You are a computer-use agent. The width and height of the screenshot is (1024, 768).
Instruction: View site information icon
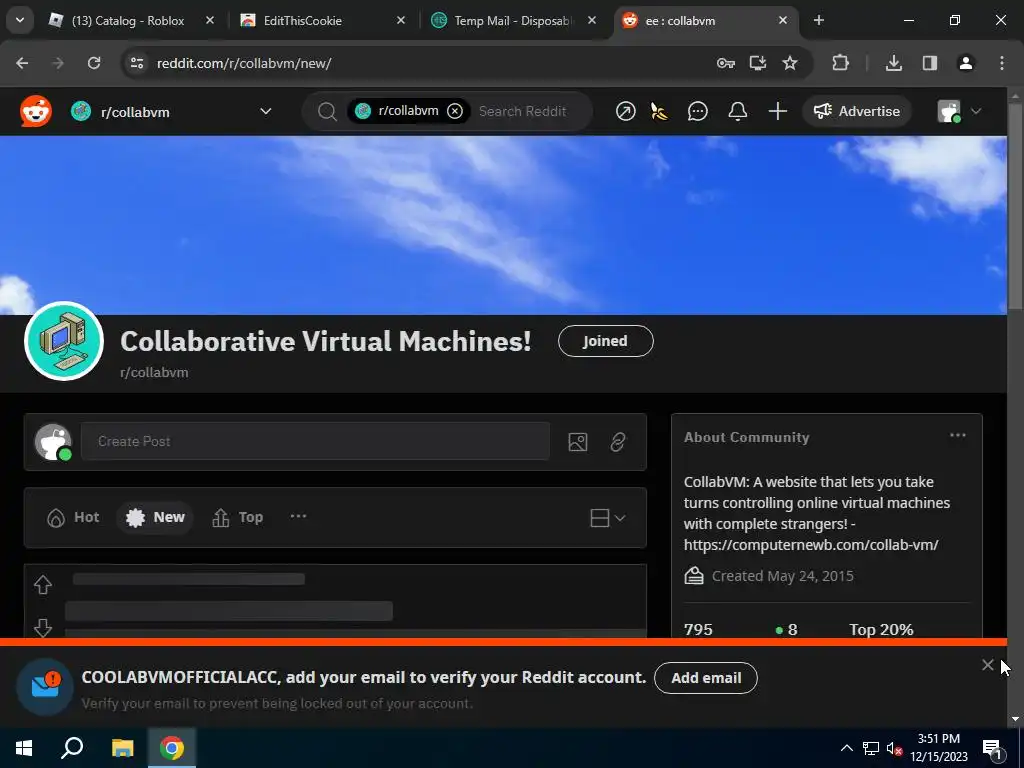[x=136, y=63]
